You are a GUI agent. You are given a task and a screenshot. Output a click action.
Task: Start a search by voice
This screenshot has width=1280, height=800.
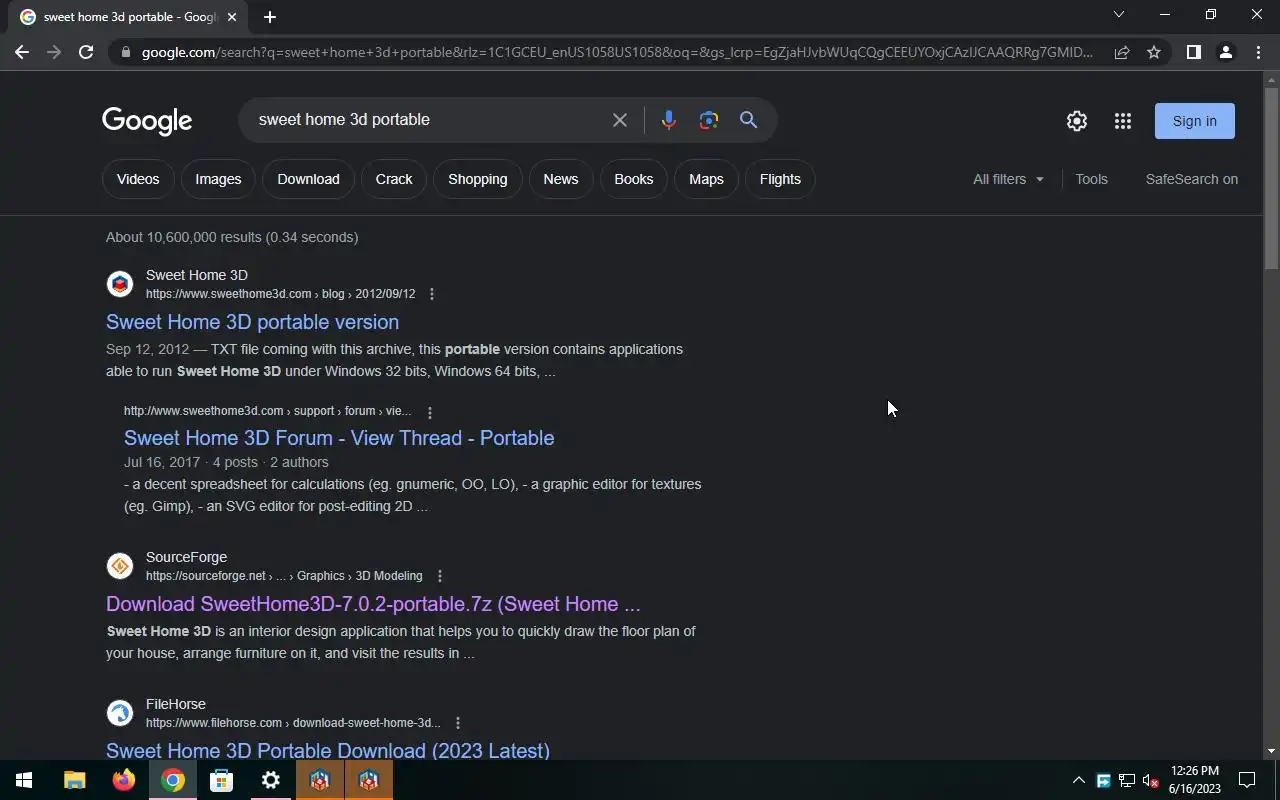click(x=669, y=120)
